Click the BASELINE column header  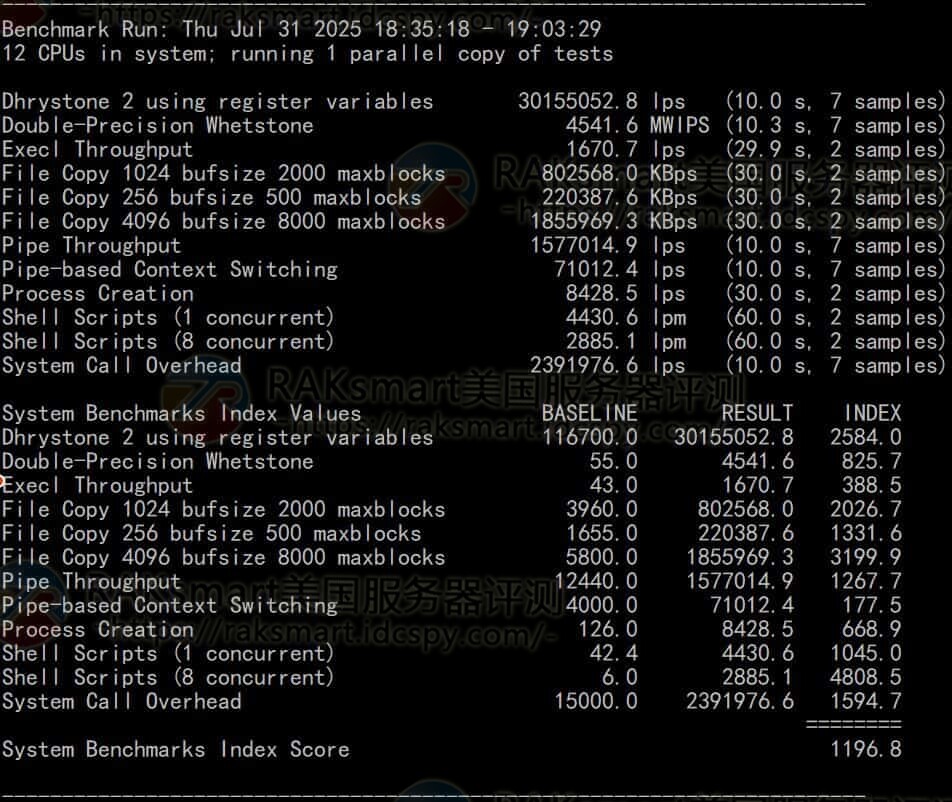tap(589, 413)
